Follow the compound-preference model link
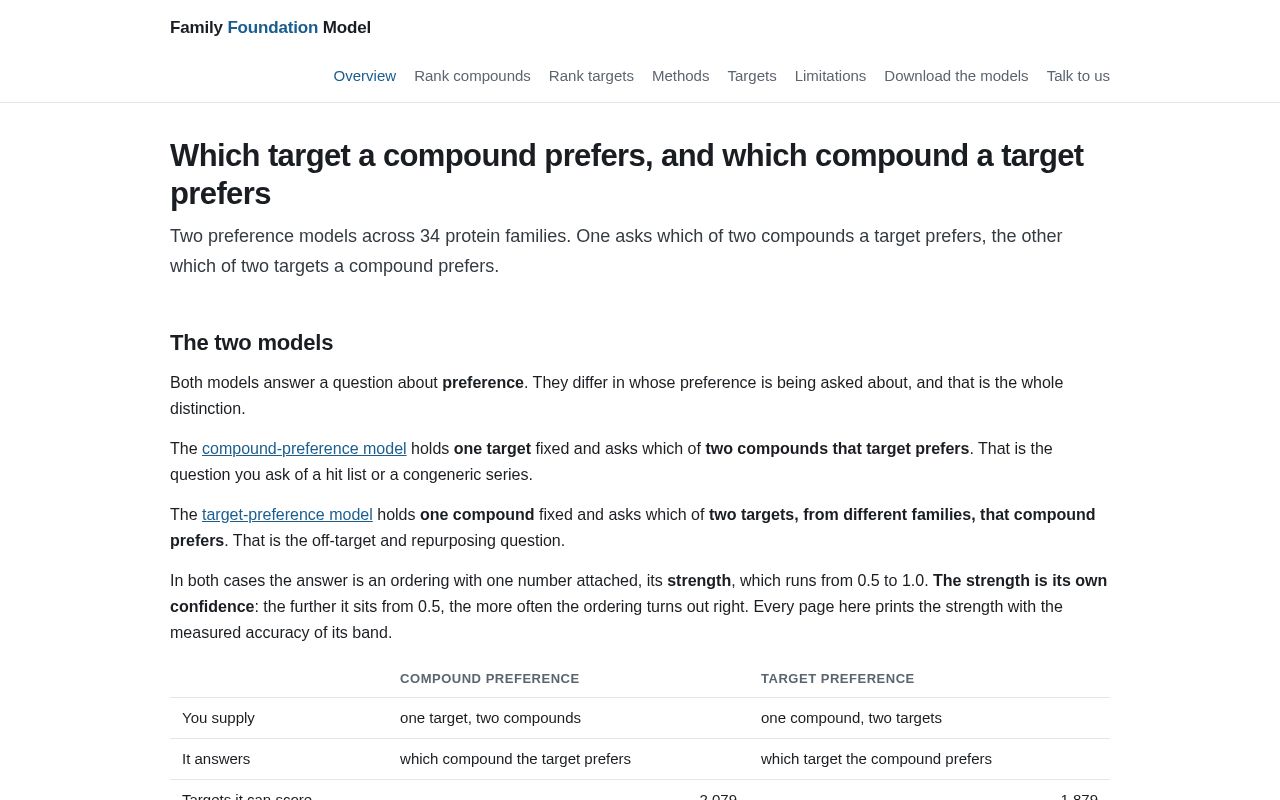 coord(304,449)
